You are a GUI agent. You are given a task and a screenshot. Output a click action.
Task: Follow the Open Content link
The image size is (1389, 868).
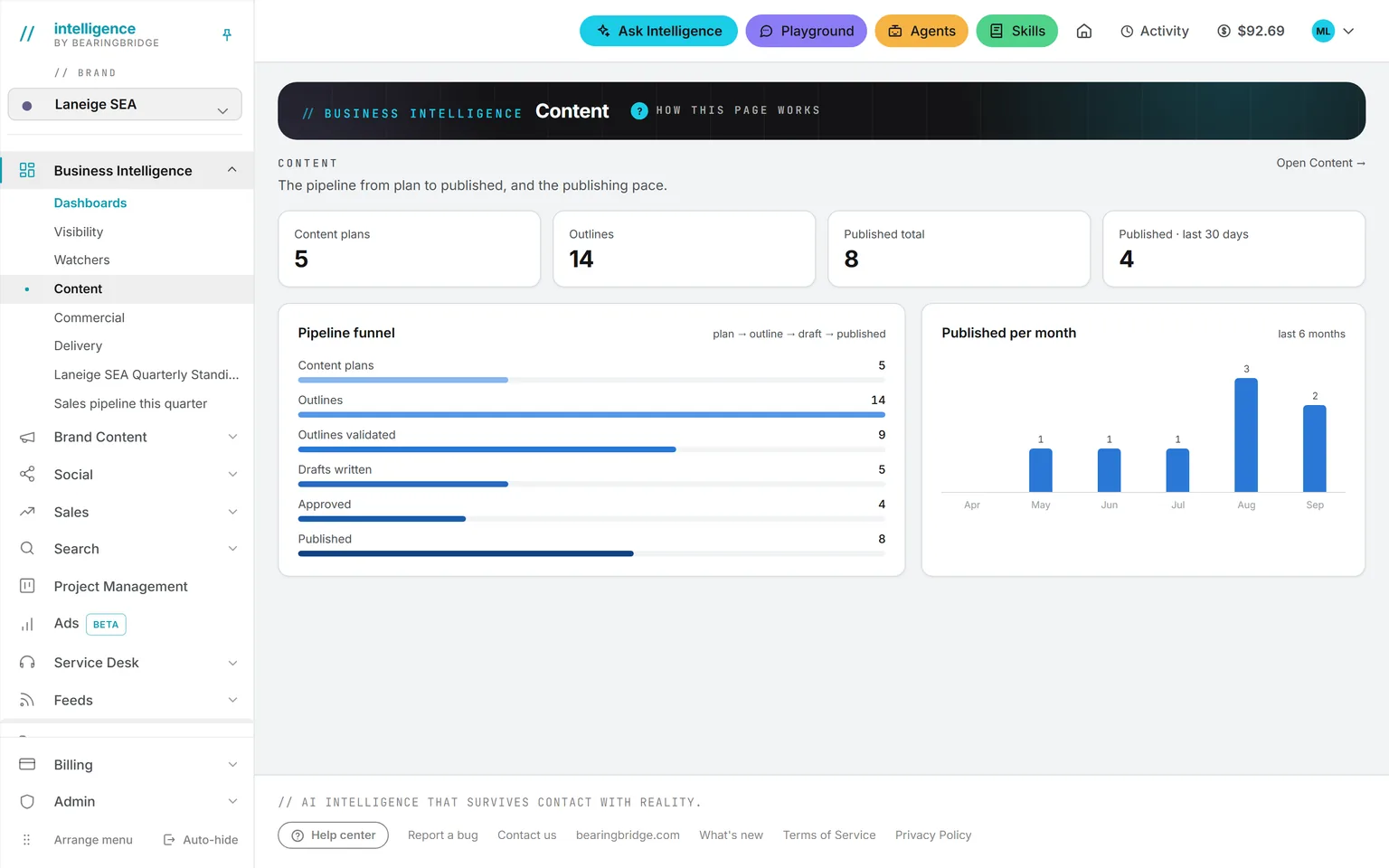[1320, 163]
